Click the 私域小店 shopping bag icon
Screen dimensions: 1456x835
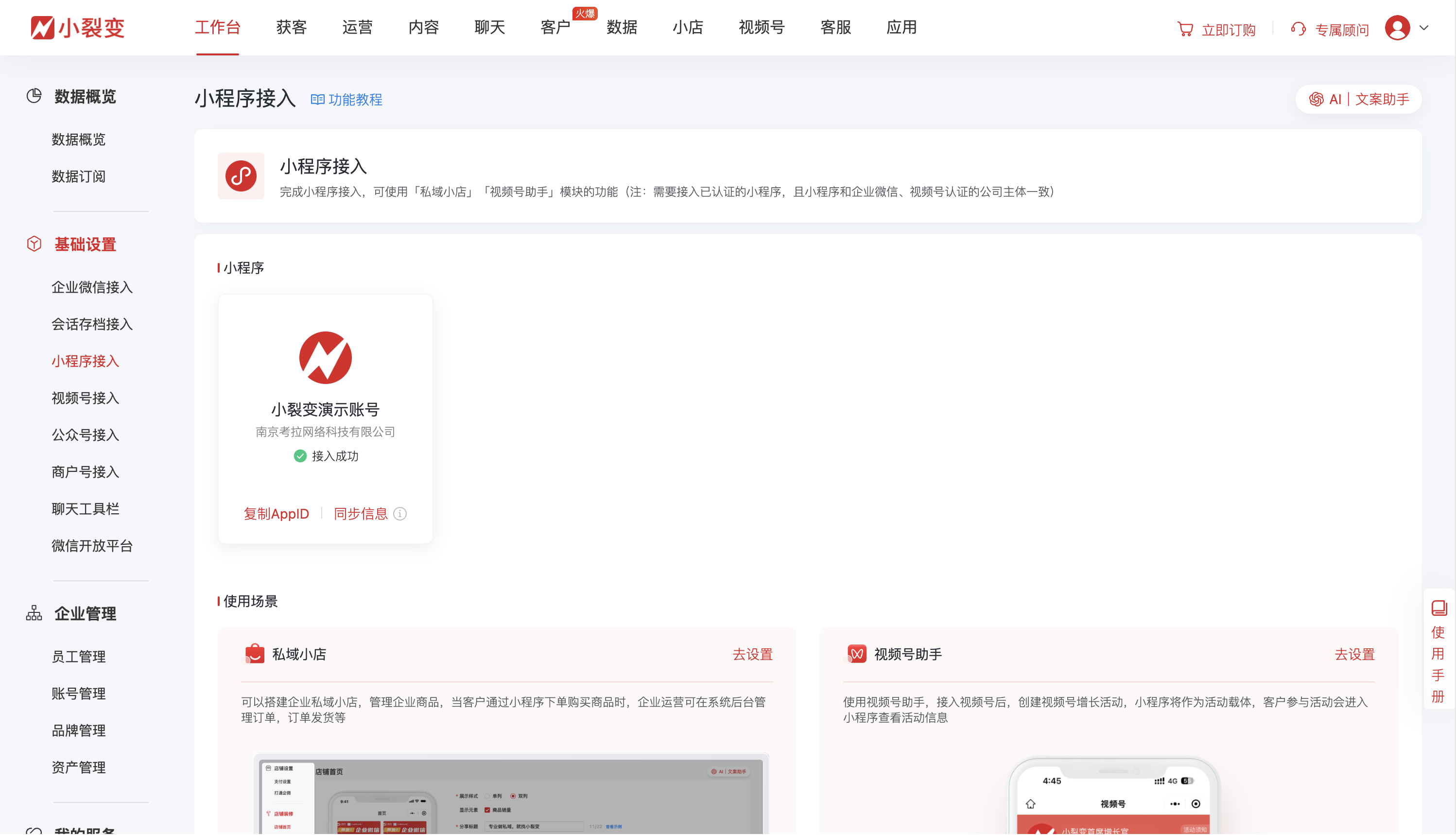coord(255,654)
